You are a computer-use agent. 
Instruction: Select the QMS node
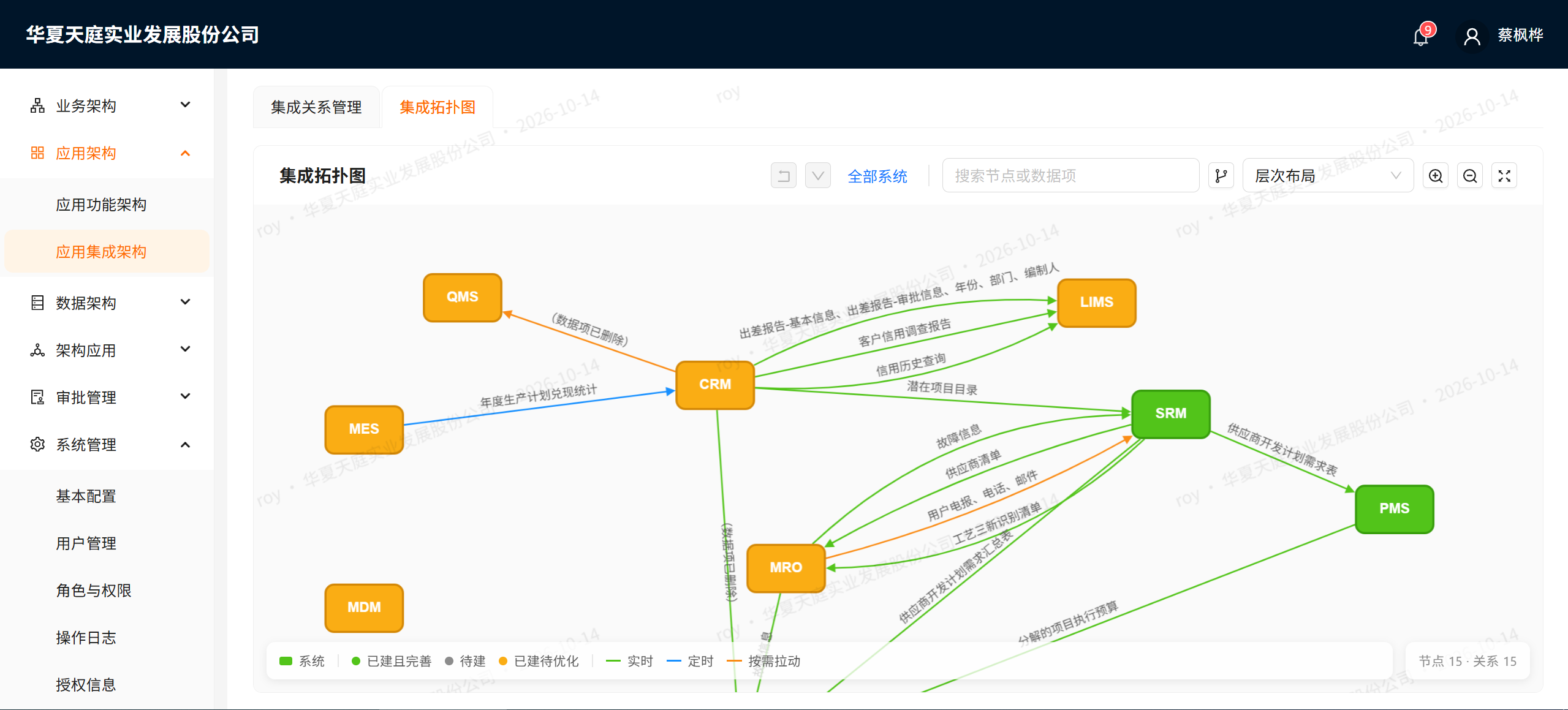[x=463, y=297]
